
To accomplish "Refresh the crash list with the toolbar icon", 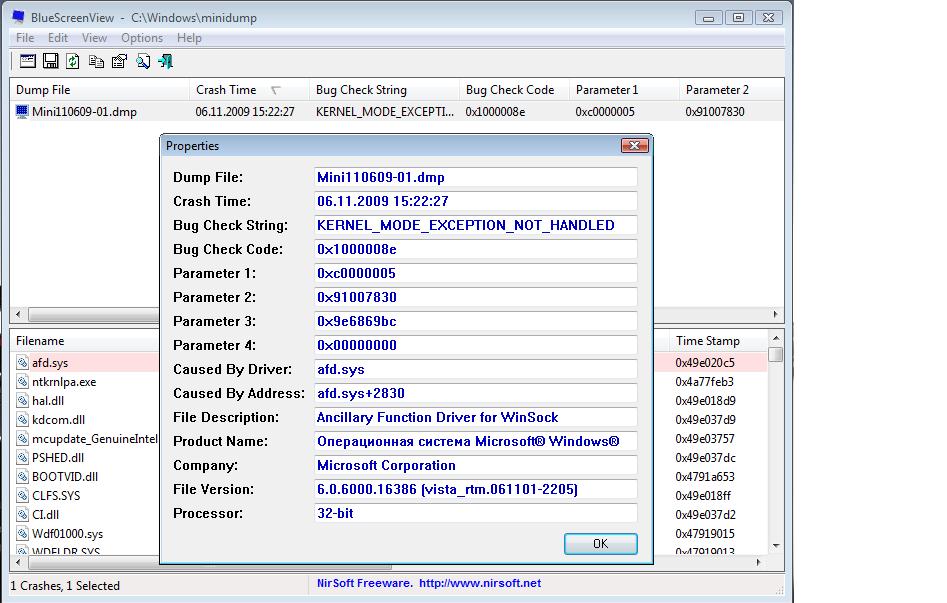I will click(73, 61).
